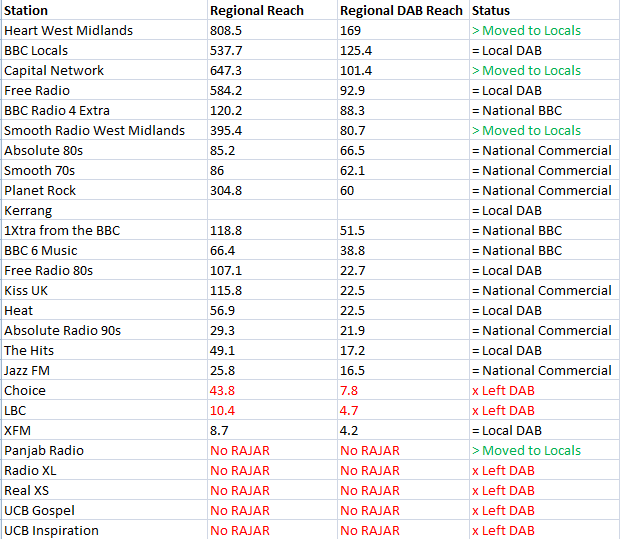Select Heart West Midlands' Moved to Locals status
Image resolution: width=620 pixels, height=539 pixels.
tap(544, 30)
